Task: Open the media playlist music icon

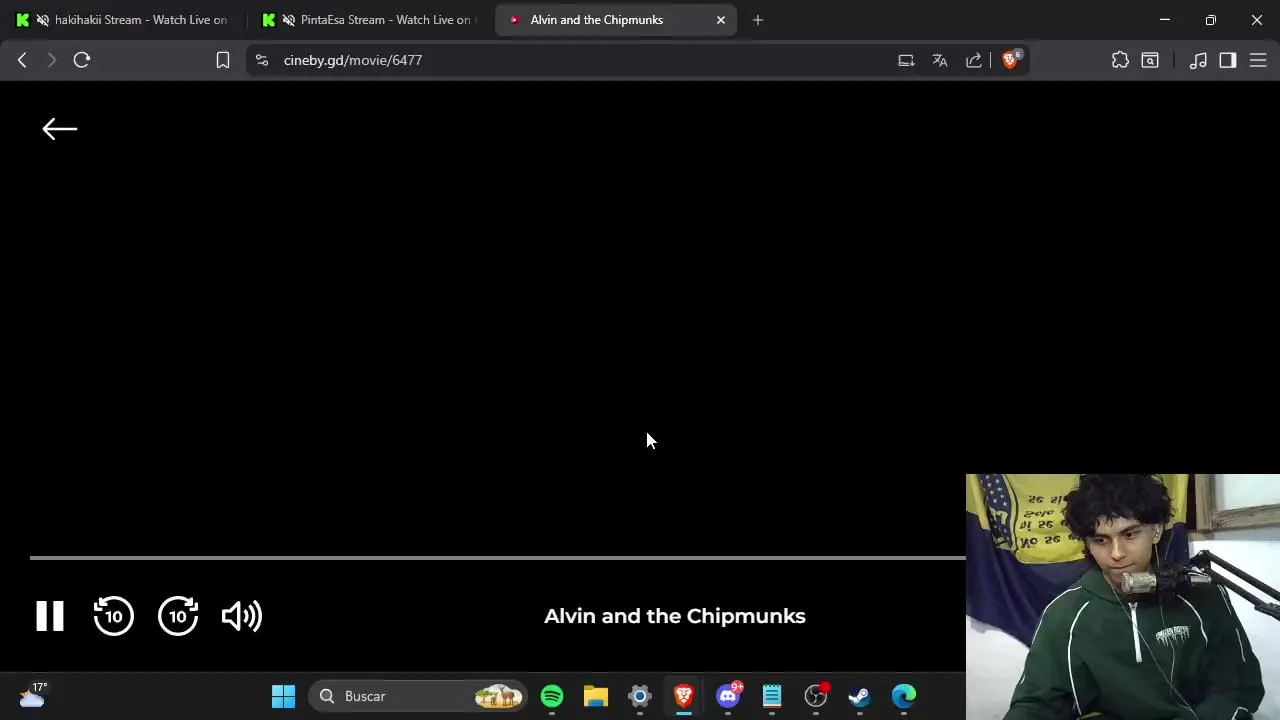Action: click(x=1198, y=60)
